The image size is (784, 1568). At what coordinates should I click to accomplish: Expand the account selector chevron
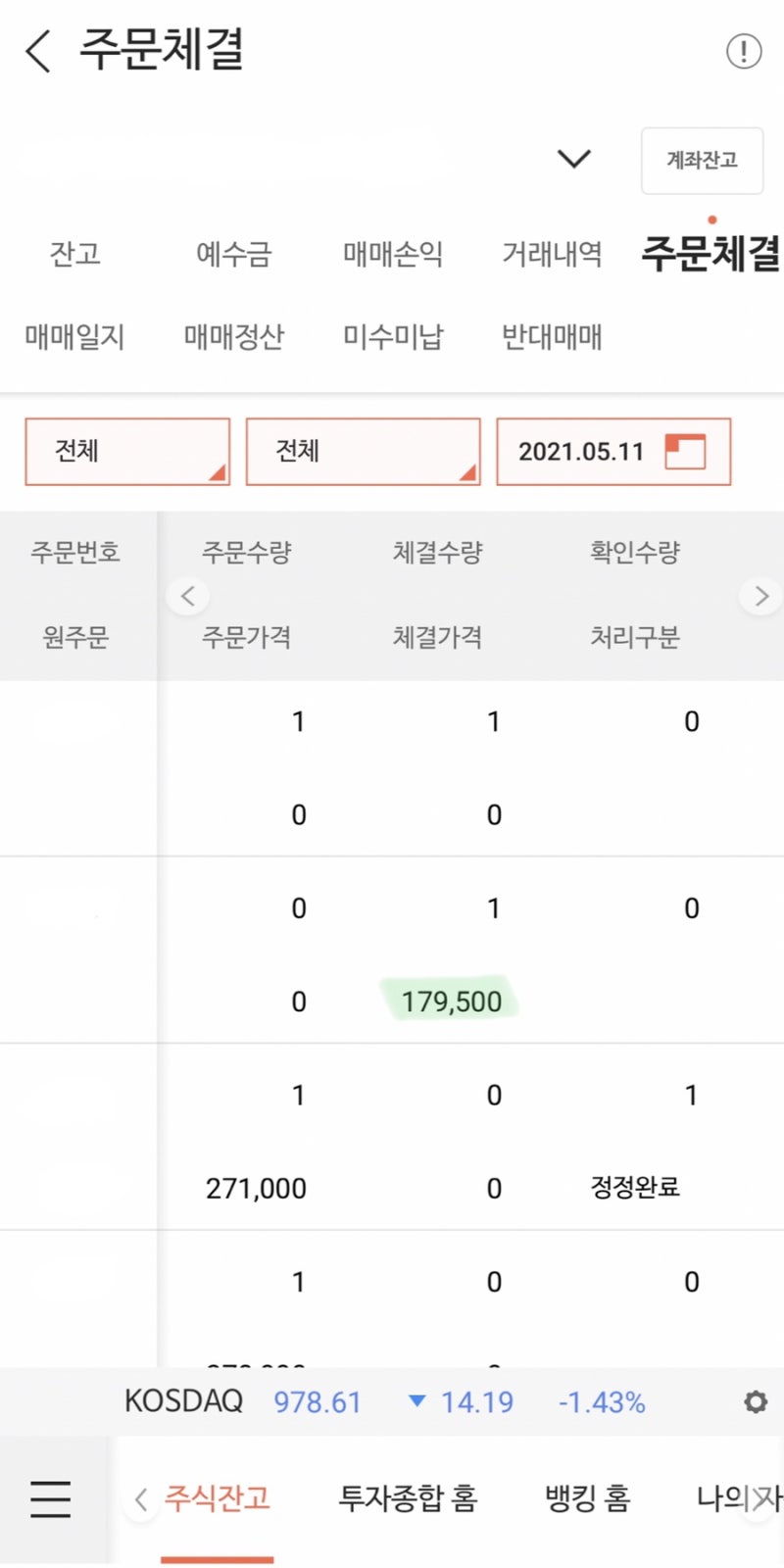[573, 159]
